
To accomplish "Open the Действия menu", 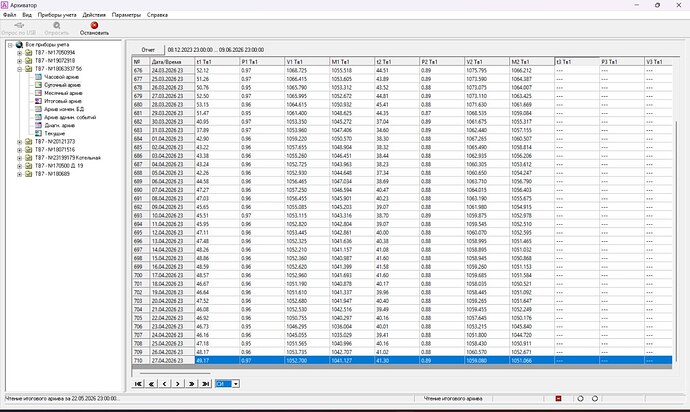I will click(94, 15).
